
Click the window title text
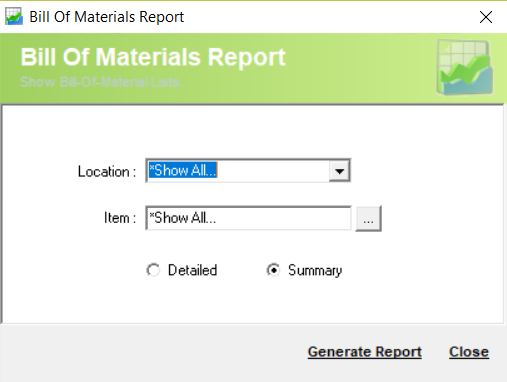click(x=107, y=17)
